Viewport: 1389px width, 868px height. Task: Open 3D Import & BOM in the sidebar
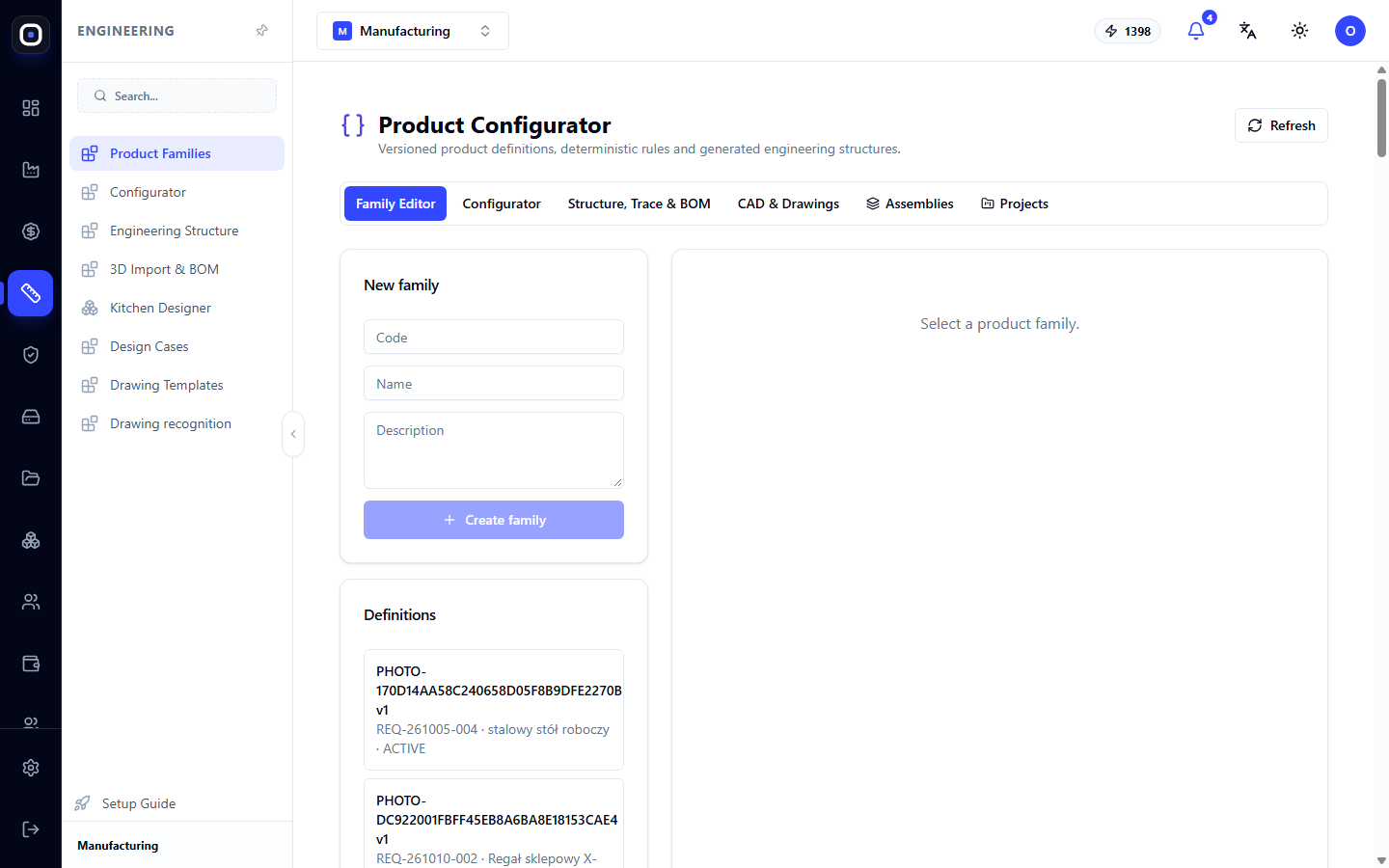[177, 269]
